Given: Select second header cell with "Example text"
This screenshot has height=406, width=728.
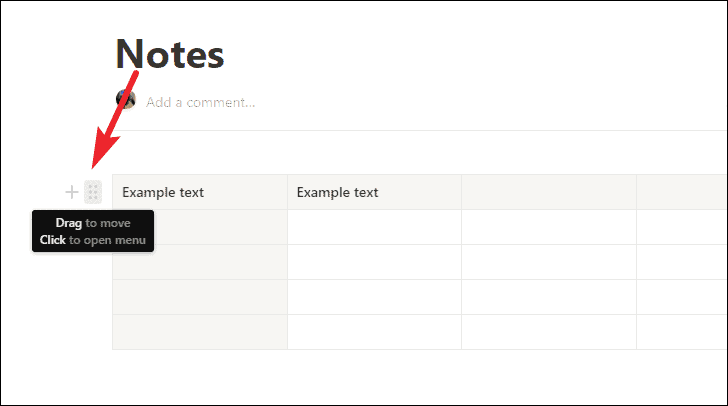Looking at the screenshot, I should [x=374, y=192].
